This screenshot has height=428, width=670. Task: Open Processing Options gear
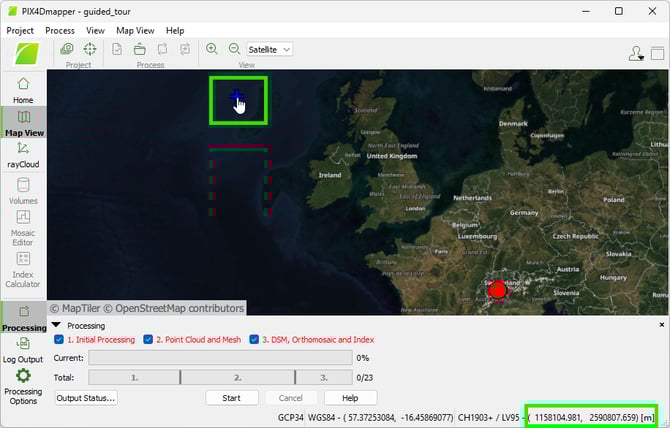pos(23,387)
